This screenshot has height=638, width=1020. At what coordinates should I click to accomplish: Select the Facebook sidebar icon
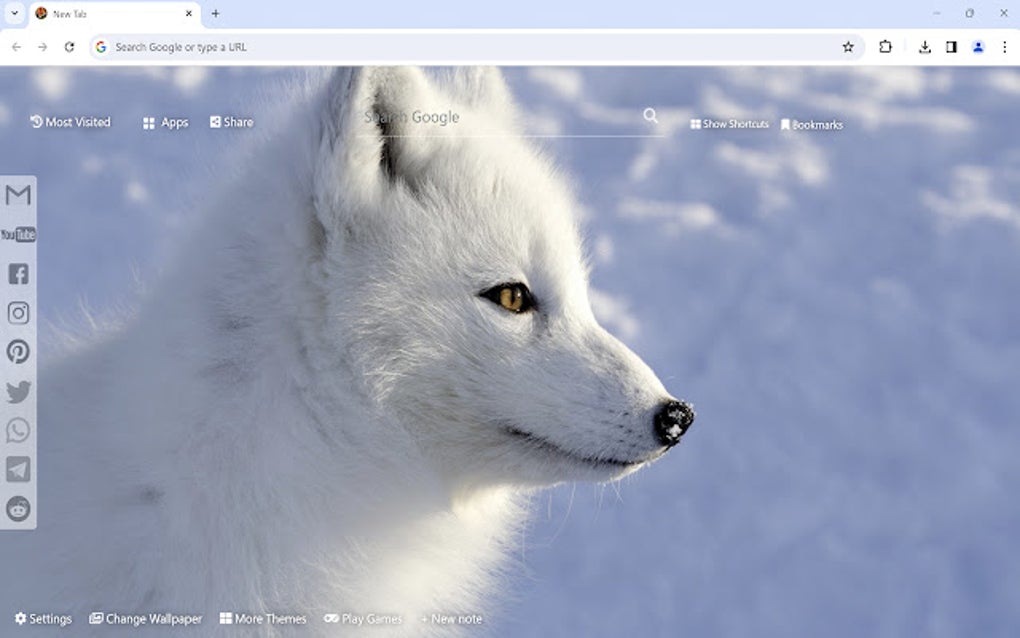18,274
